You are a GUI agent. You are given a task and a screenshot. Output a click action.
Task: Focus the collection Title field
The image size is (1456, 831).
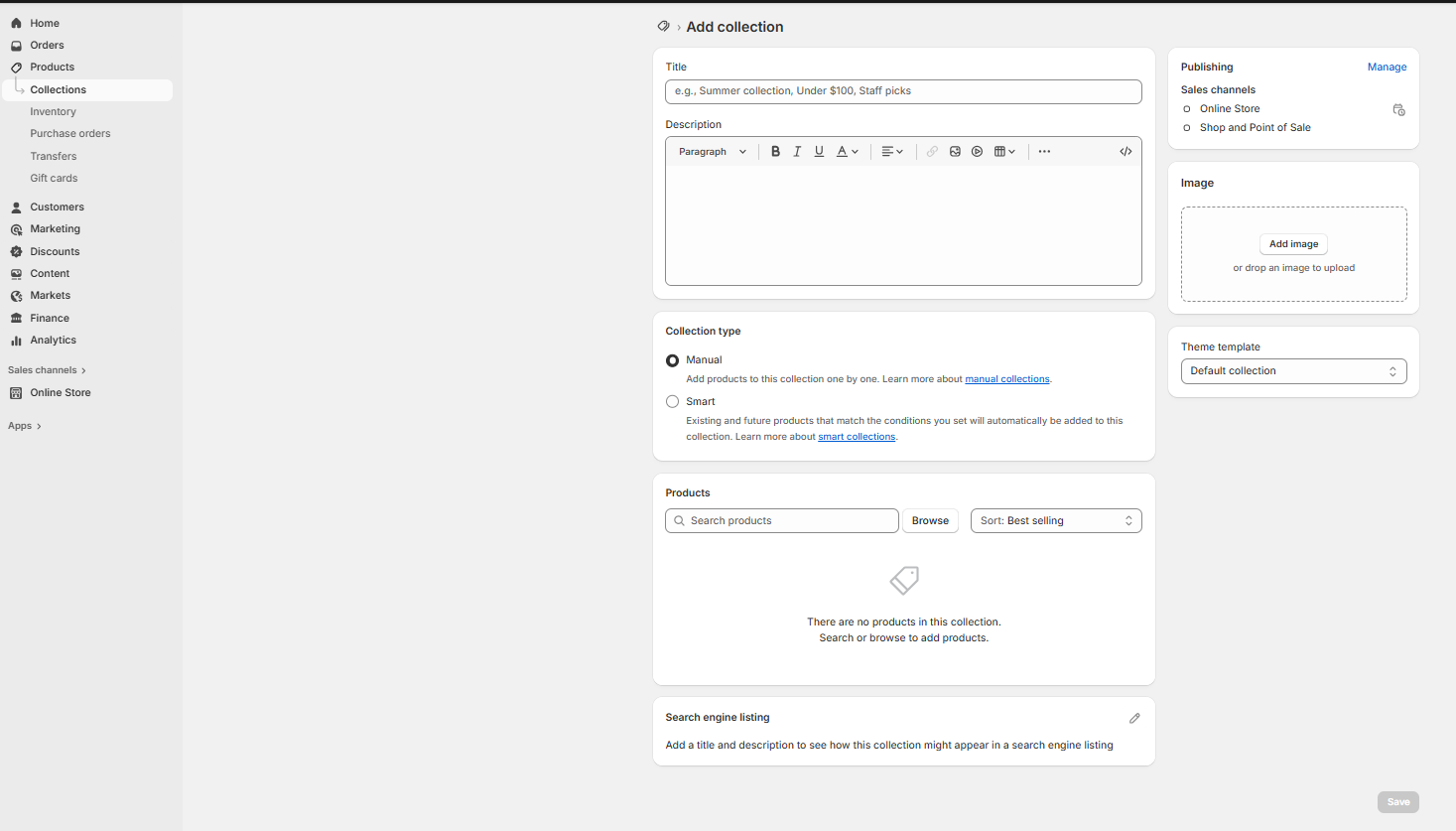pos(903,91)
